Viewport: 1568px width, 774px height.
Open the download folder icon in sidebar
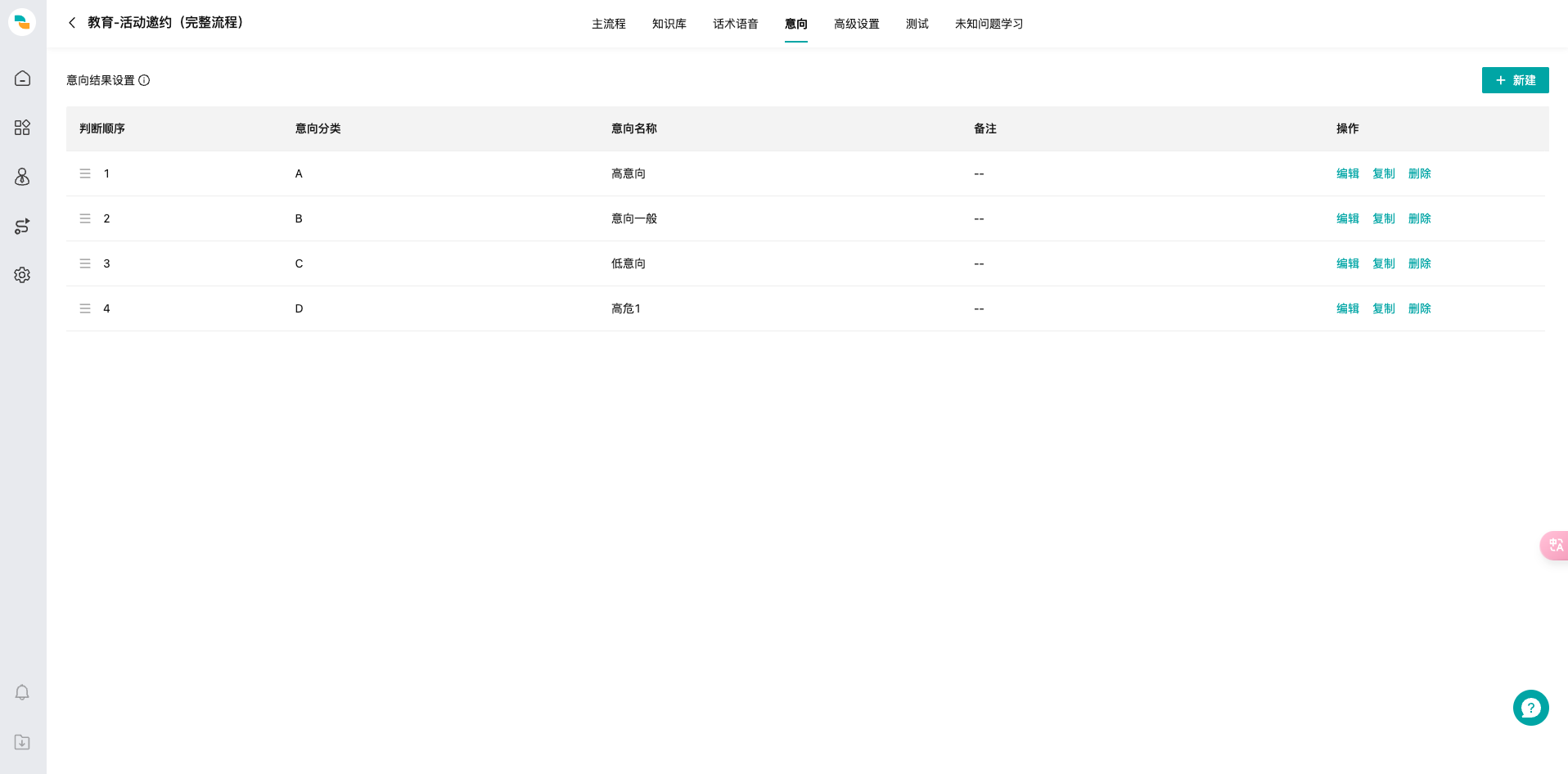coord(22,742)
